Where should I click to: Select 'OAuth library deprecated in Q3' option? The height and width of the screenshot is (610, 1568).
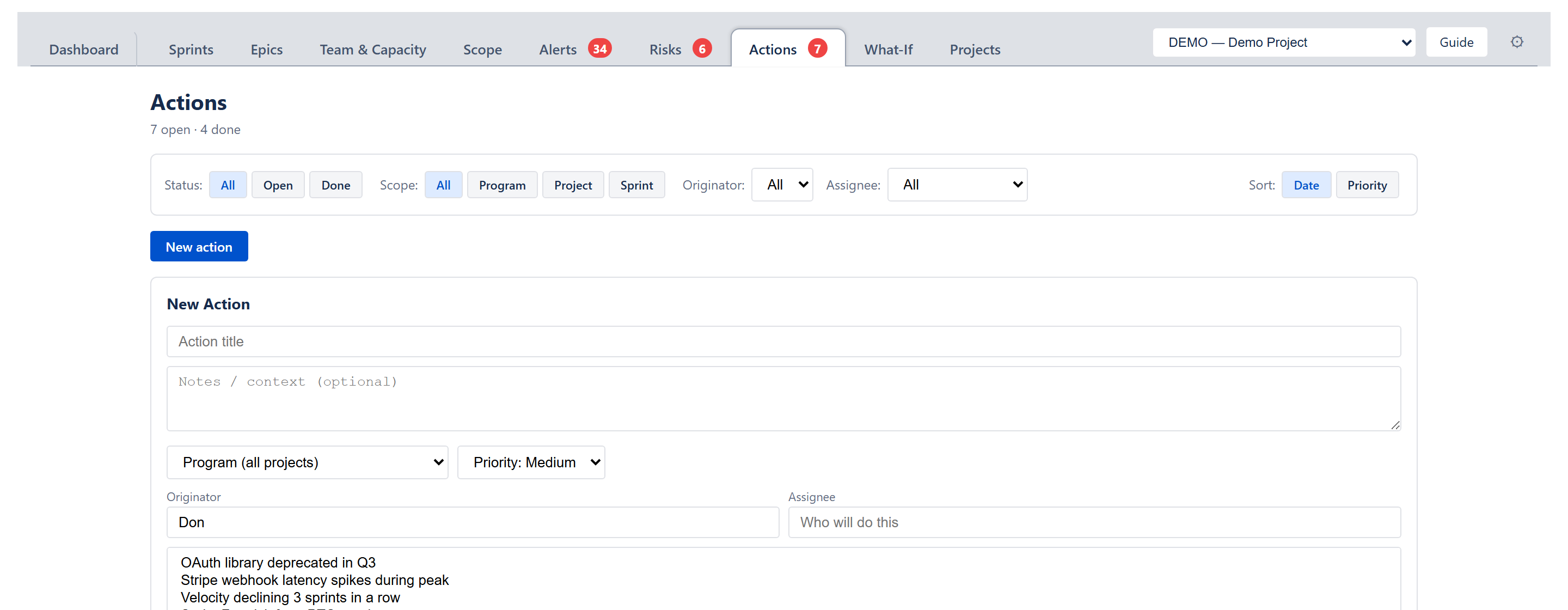click(278, 563)
